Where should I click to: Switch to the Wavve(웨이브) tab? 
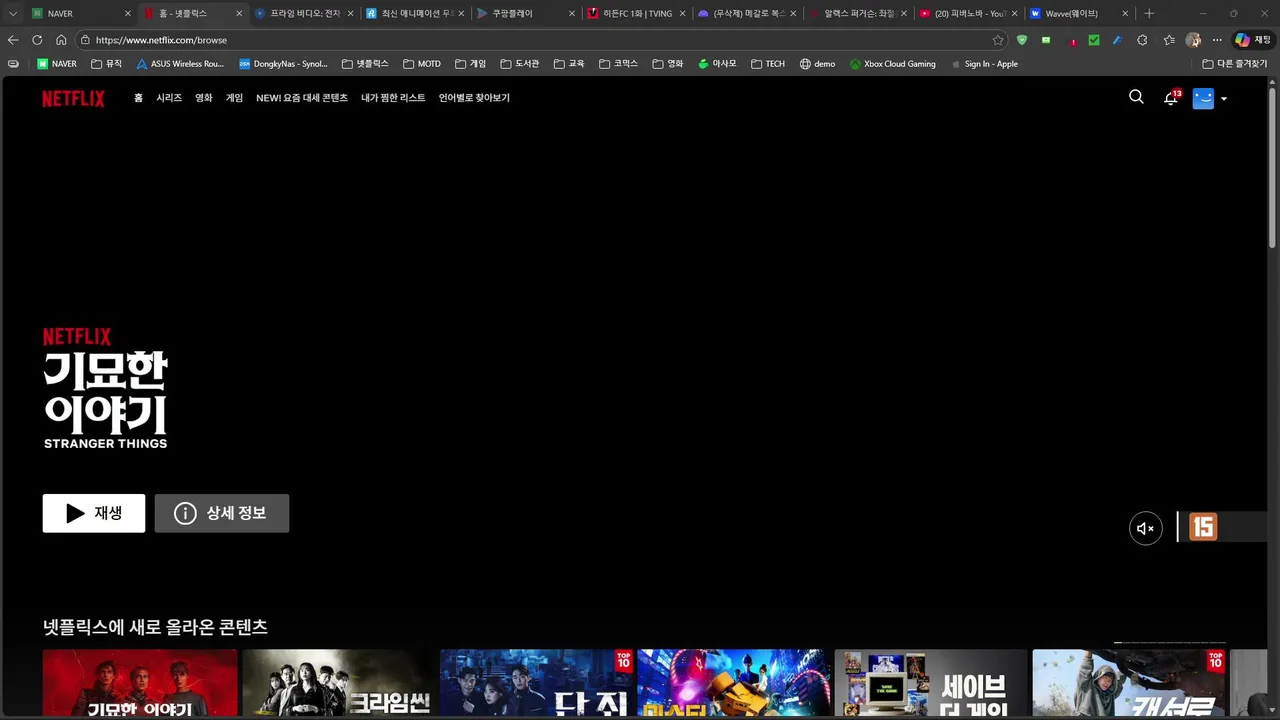click(x=1078, y=14)
